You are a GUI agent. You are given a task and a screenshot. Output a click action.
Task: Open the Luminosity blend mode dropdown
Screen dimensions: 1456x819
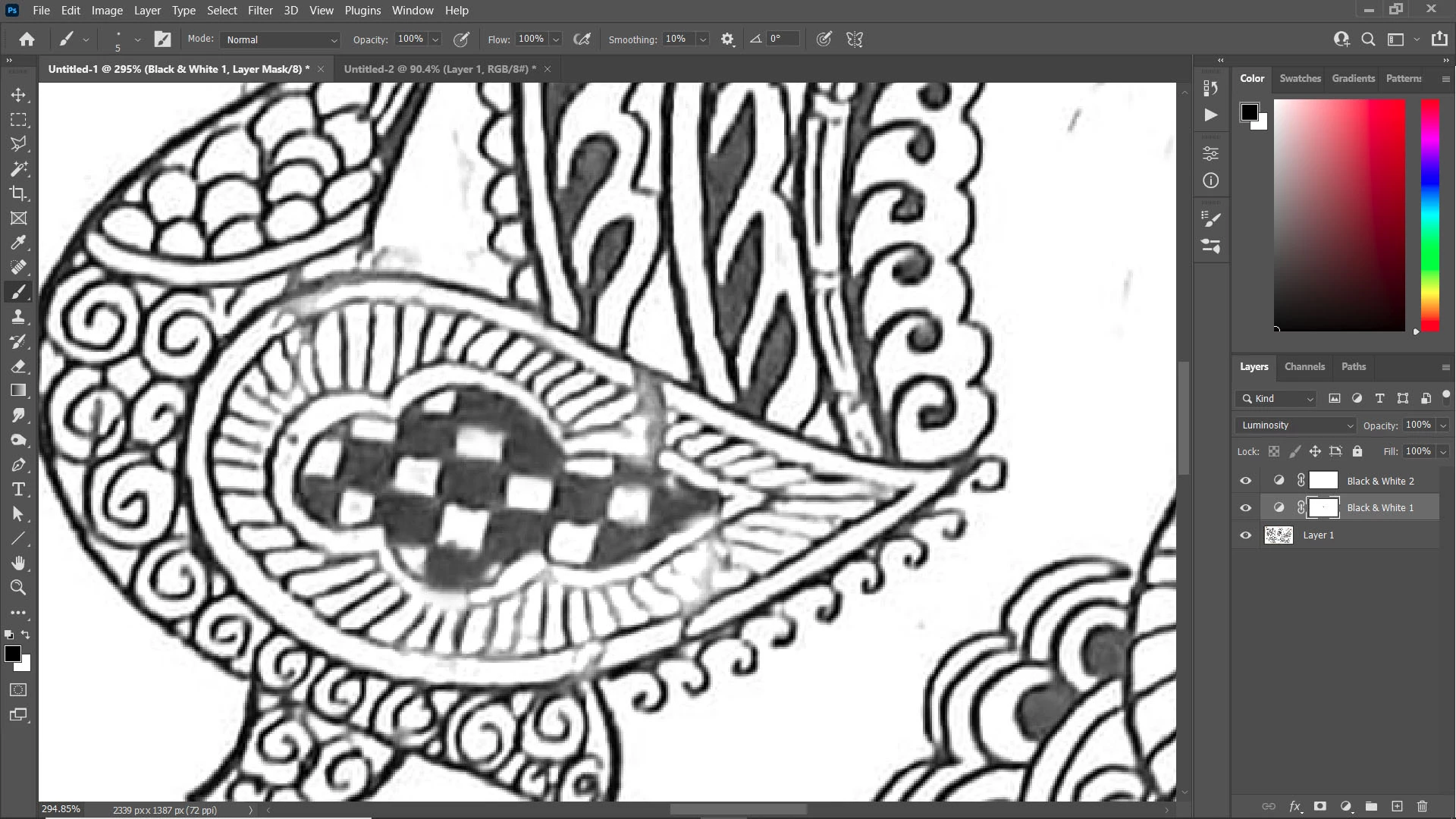point(1297,425)
